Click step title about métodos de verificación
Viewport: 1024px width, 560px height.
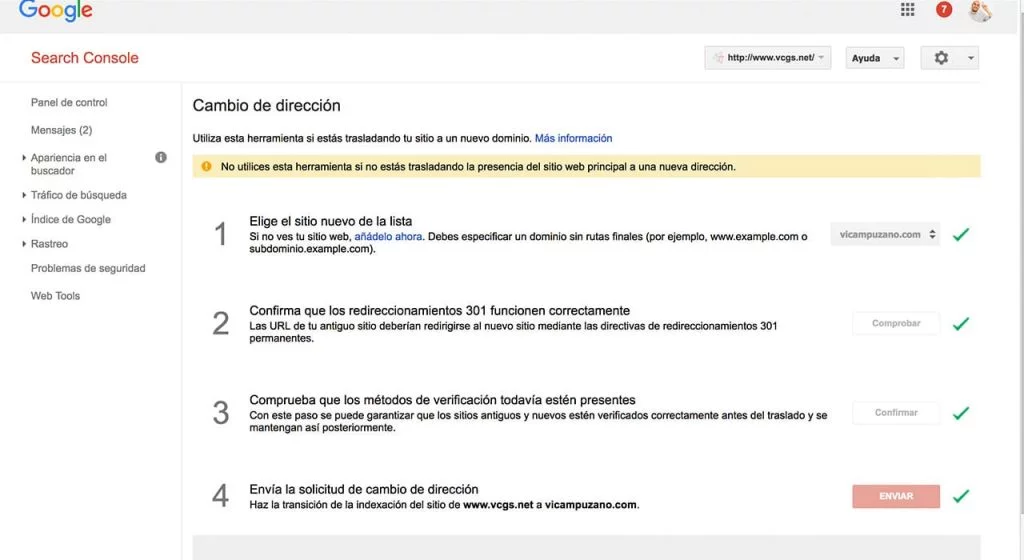coord(442,400)
